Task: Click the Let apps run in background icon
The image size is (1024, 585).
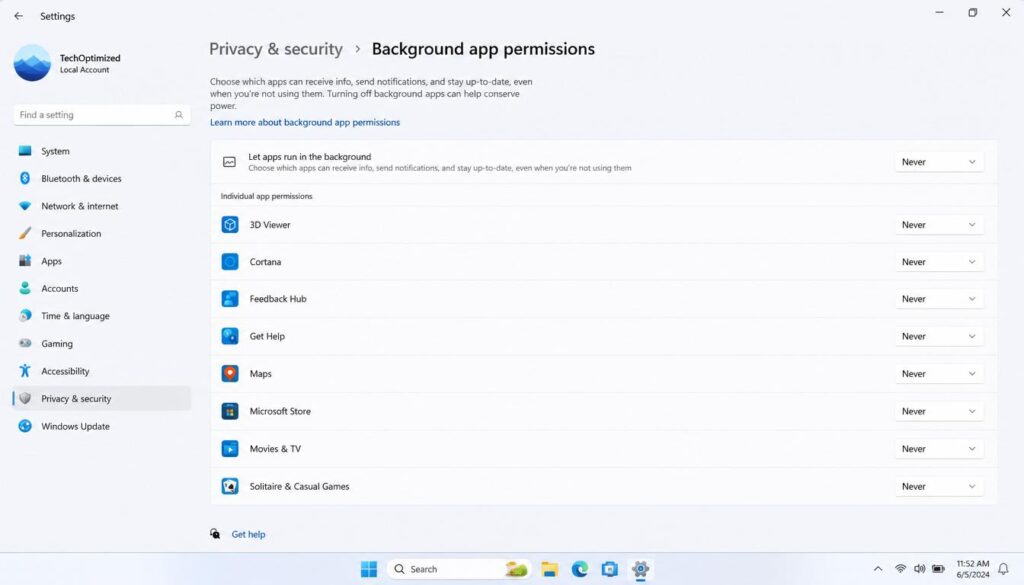Action: coord(229,162)
